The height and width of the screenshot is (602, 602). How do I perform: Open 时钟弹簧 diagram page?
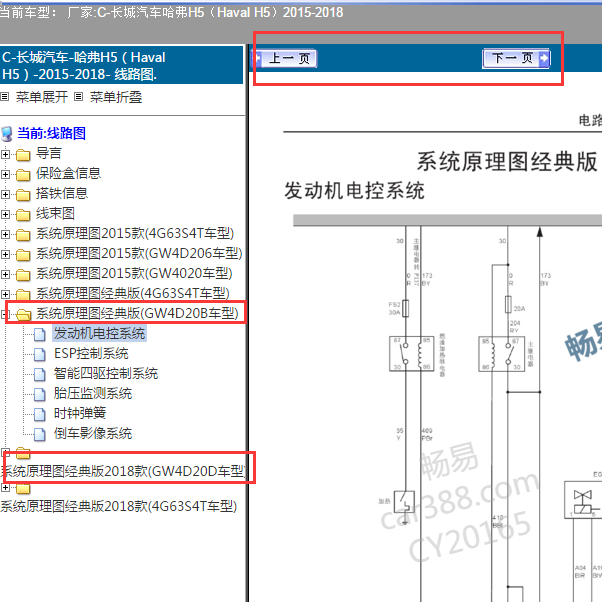(x=79, y=413)
